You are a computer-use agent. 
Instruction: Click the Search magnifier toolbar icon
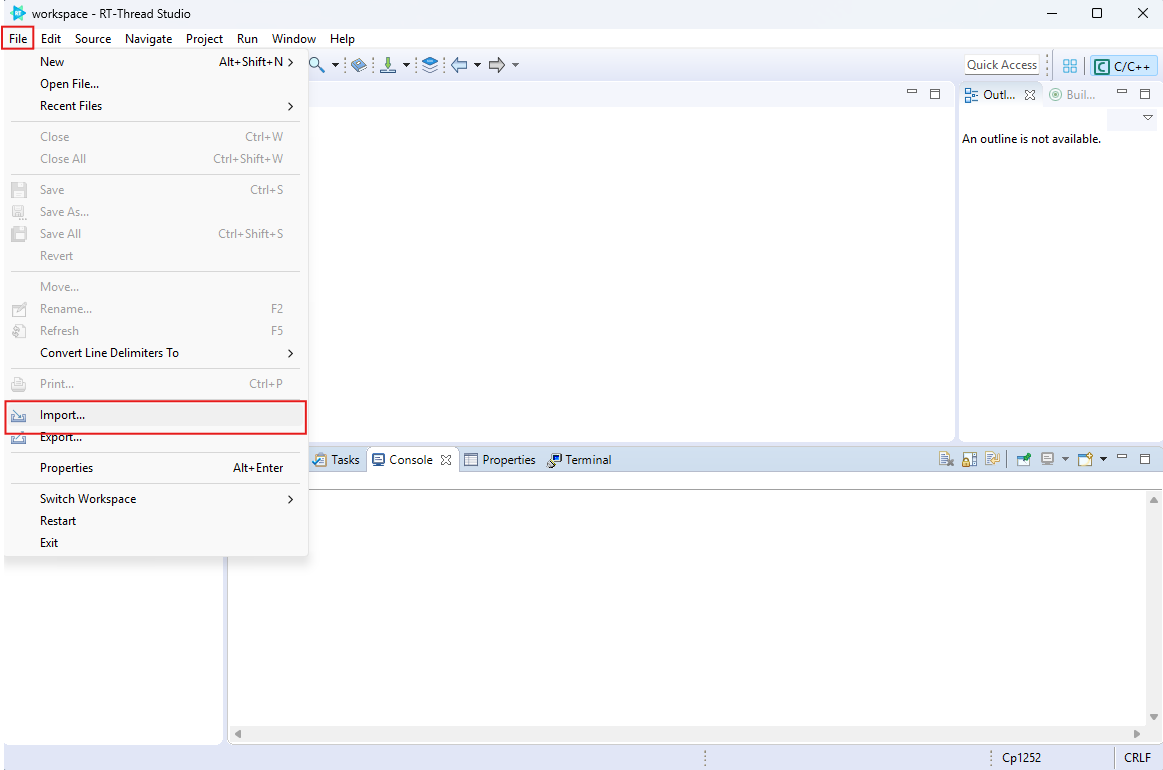click(x=316, y=65)
